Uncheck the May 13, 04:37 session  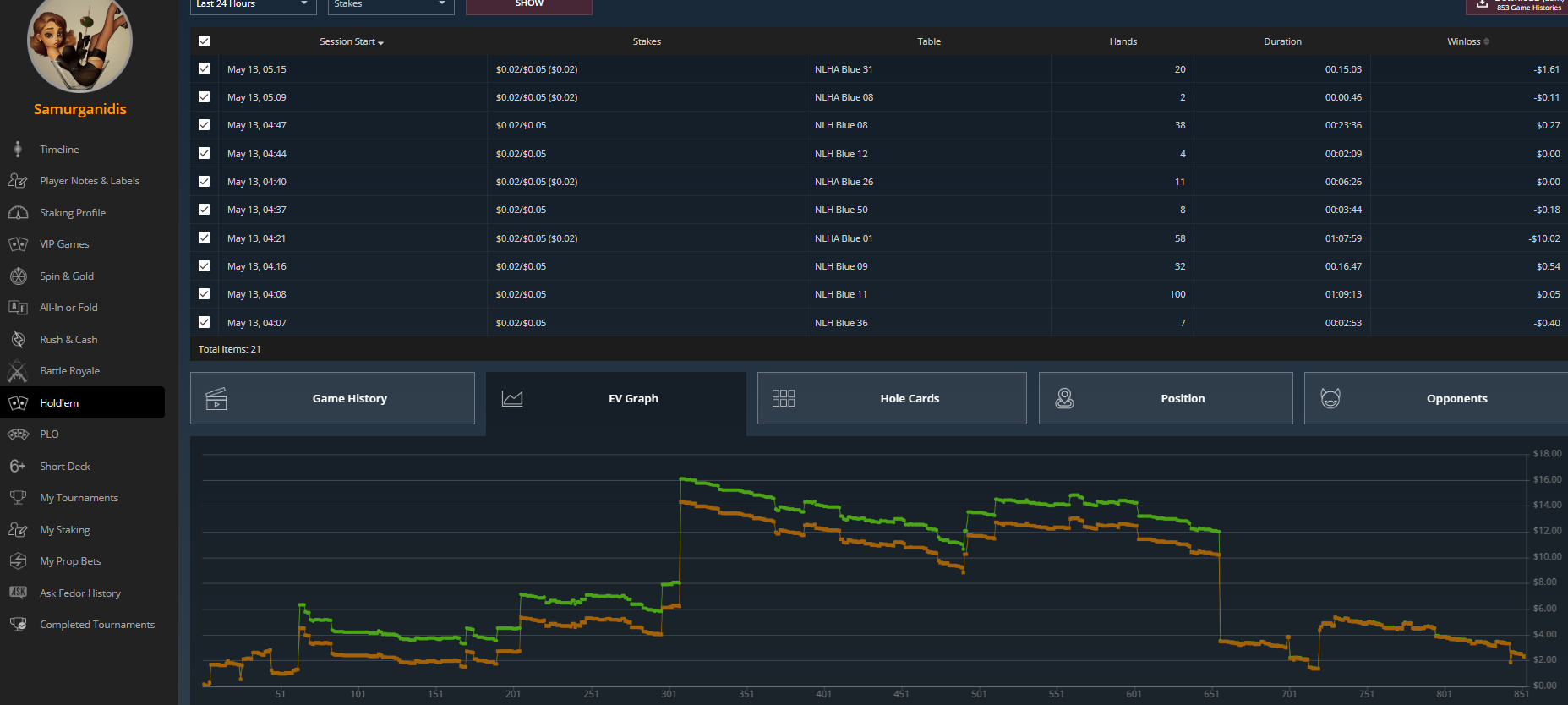click(204, 210)
